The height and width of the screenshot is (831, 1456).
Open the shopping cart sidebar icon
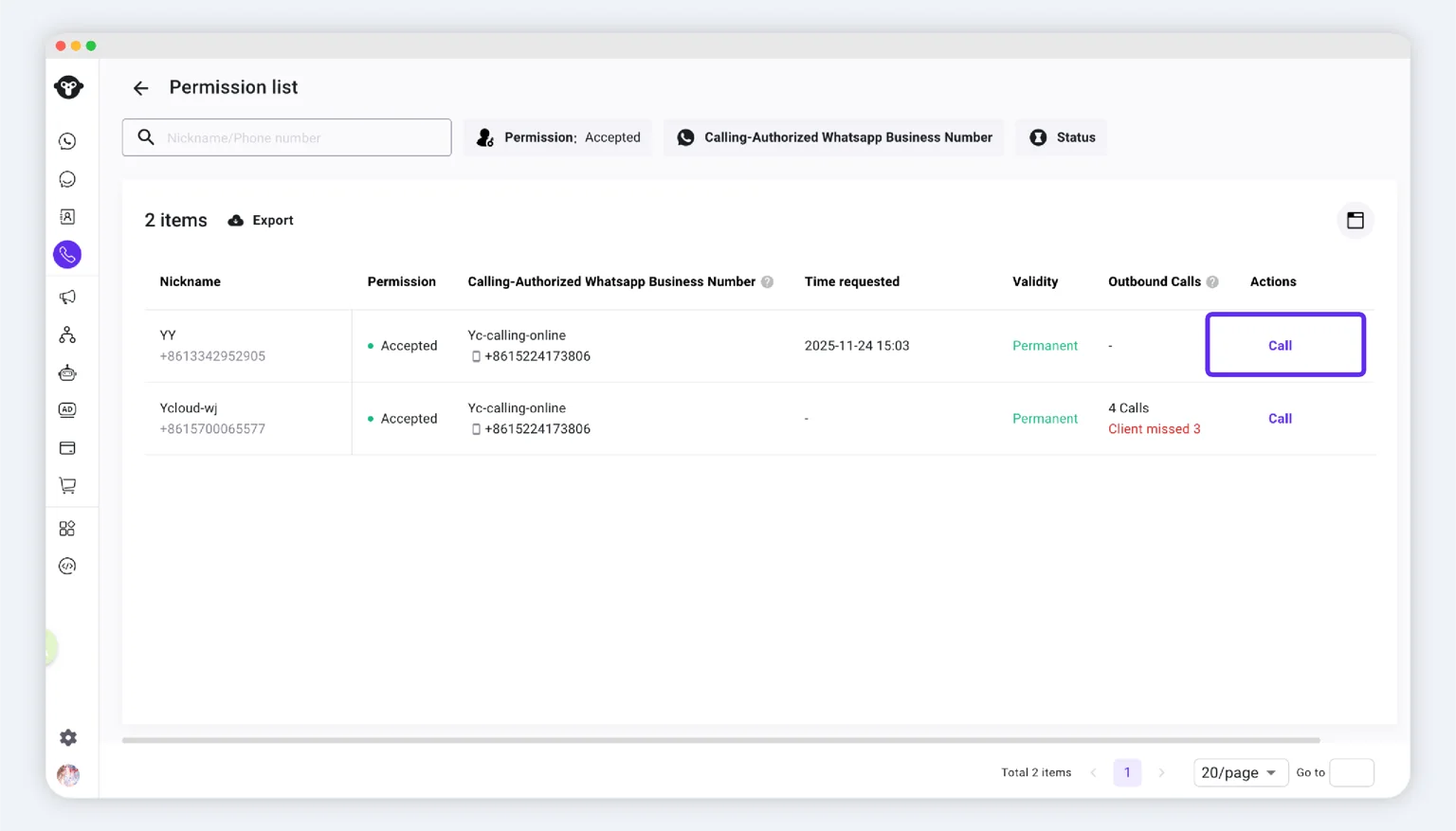pyautogui.click(x=67, y=486)
